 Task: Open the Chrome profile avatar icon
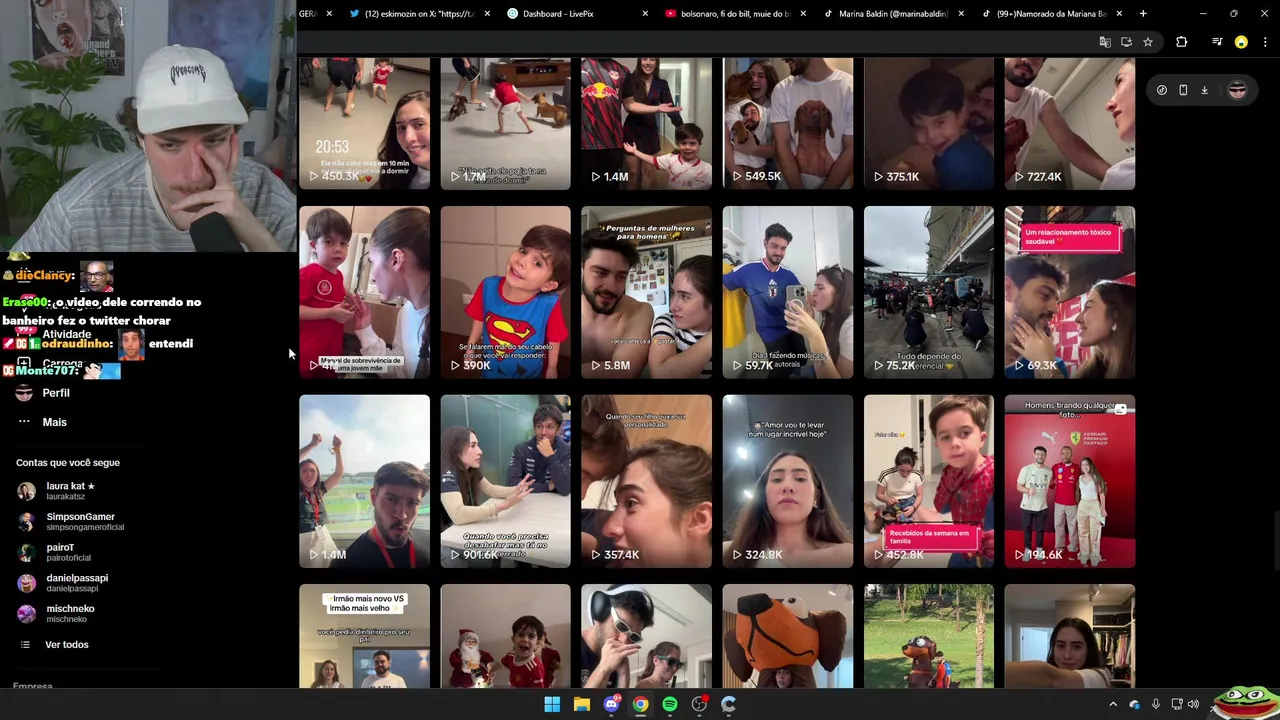point(1241,42)
